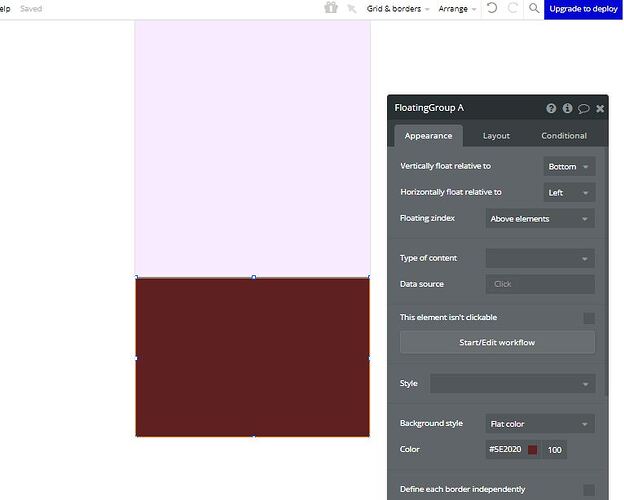The width and height of the screenshot is (624, 500).
Task: Click the pointer issue-checker icon in toolbar
Action: (x=352, y=8)
